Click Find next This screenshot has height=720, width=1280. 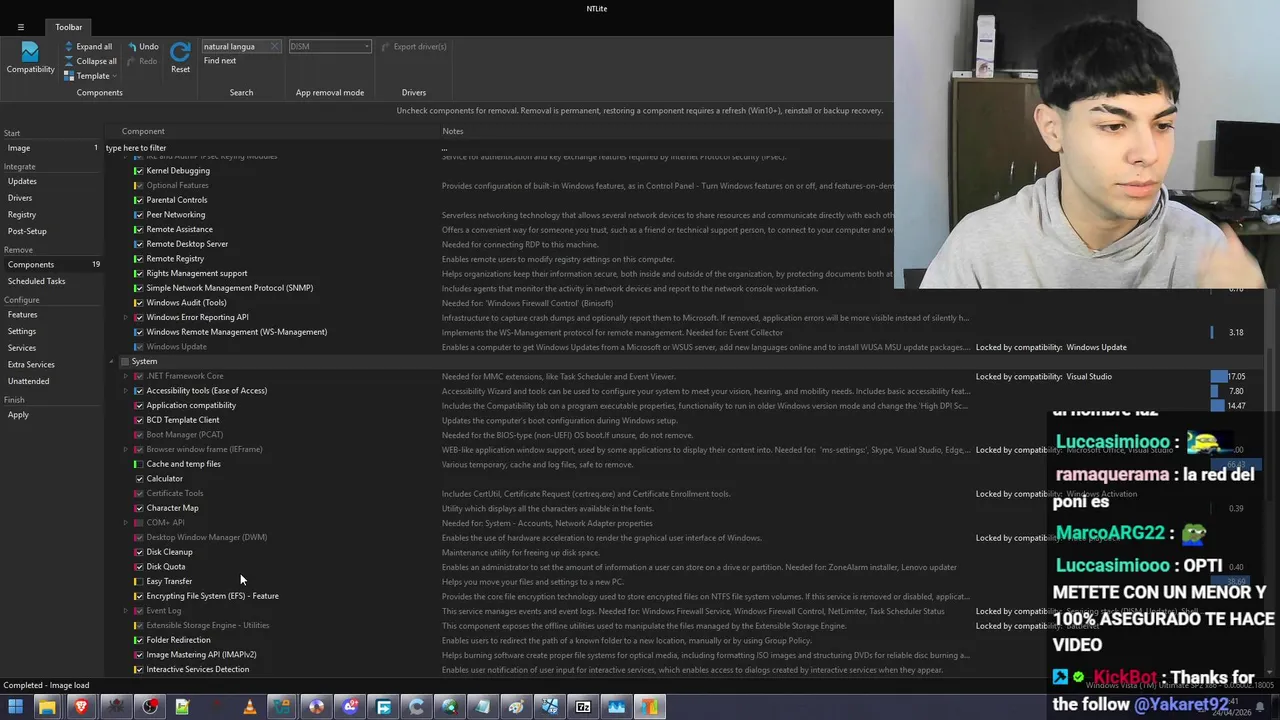point(220,61)
